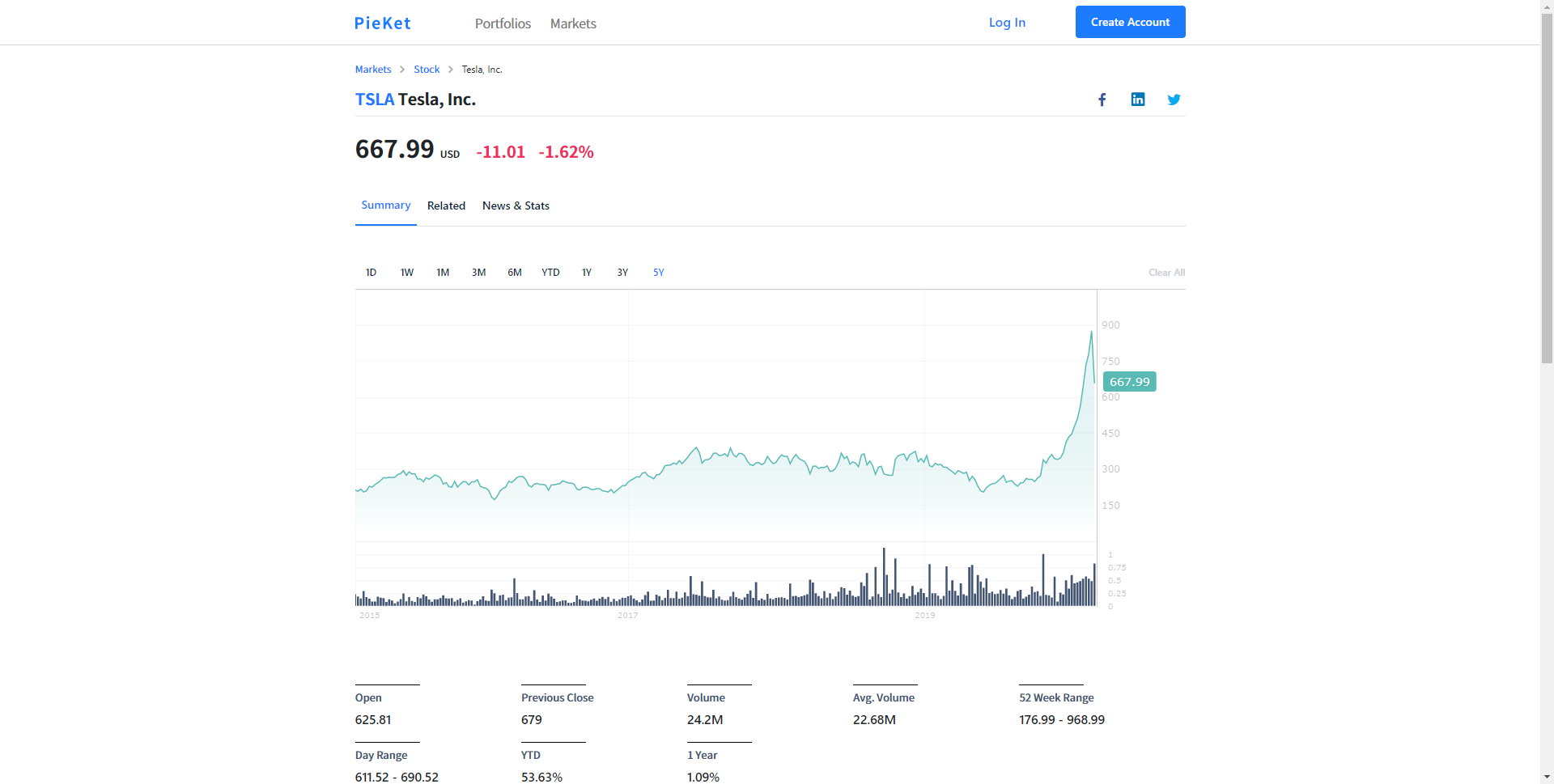Viewport: 1554px width, 784px height.
Task: Click the 2015 label on chart axis
Action: [x=370, y=616]
